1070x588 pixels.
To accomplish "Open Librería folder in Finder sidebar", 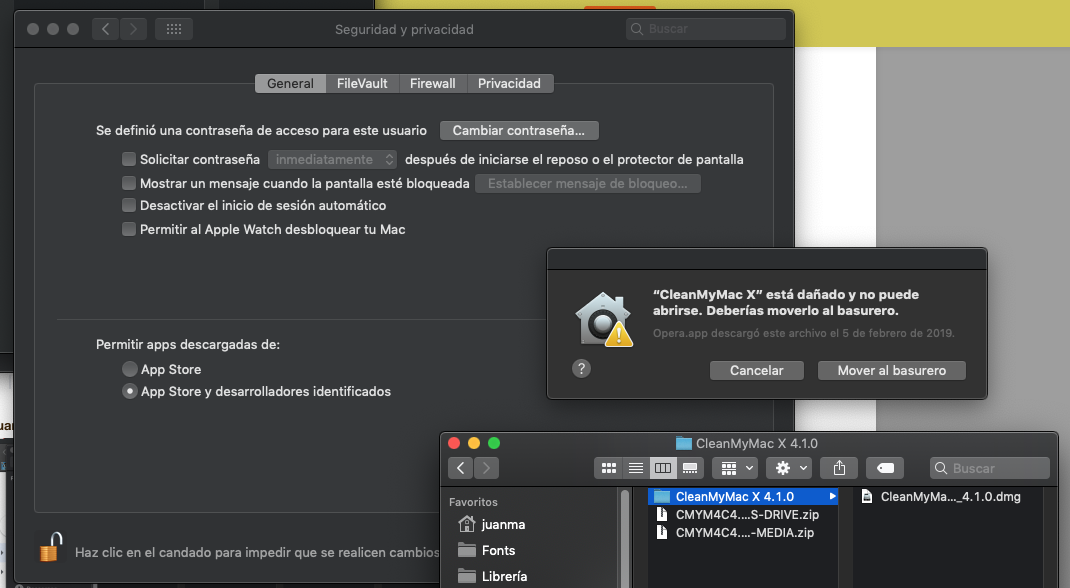I will coord(492,576).
